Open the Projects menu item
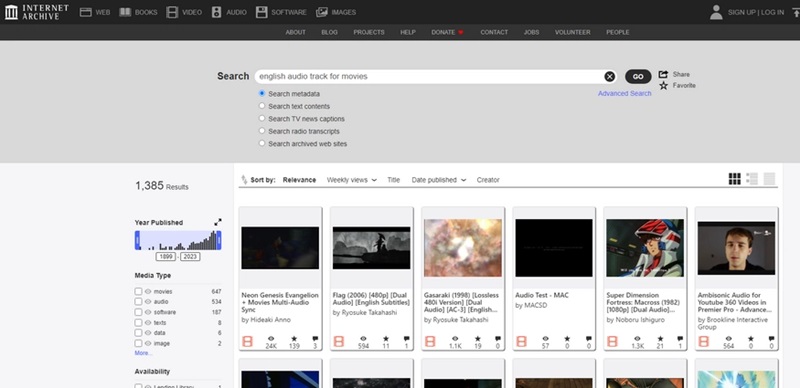800x388 pixels. (369, 32)
